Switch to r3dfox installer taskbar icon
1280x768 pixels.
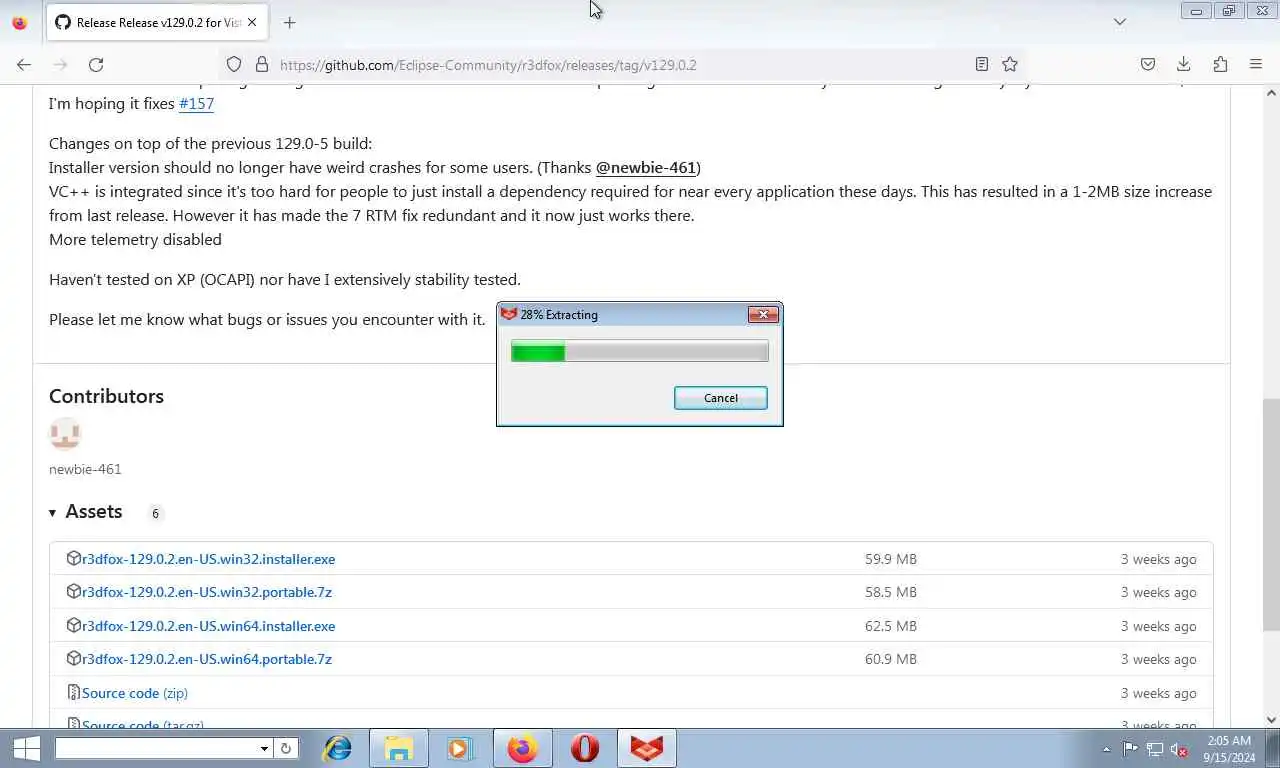point(647,748)
